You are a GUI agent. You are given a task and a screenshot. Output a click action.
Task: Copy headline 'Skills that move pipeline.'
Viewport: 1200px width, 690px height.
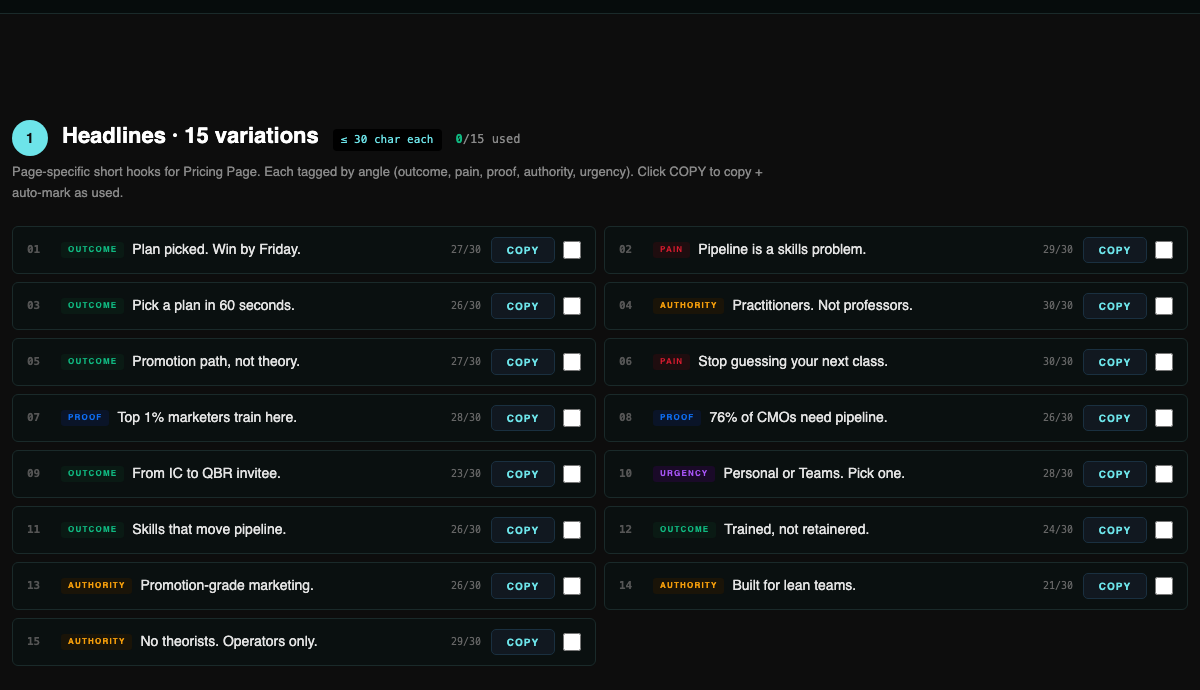point(522,530)
